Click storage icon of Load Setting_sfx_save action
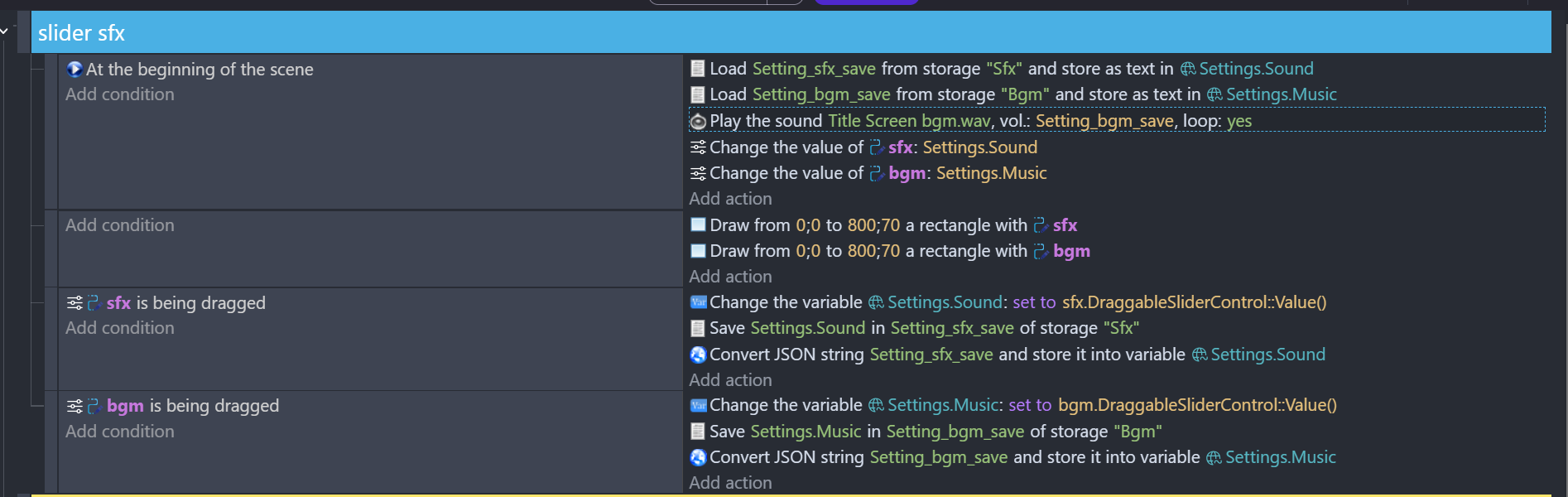 click(698, 69)
